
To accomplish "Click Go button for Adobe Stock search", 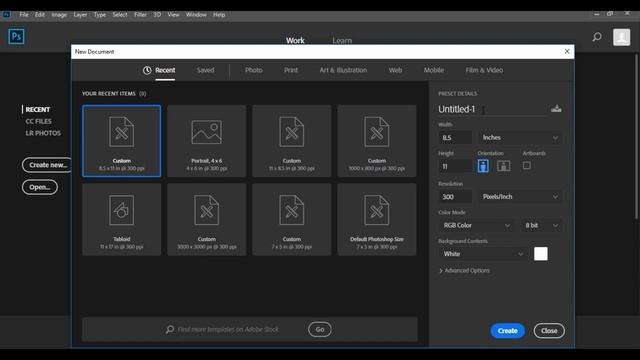I will (320, 329).
